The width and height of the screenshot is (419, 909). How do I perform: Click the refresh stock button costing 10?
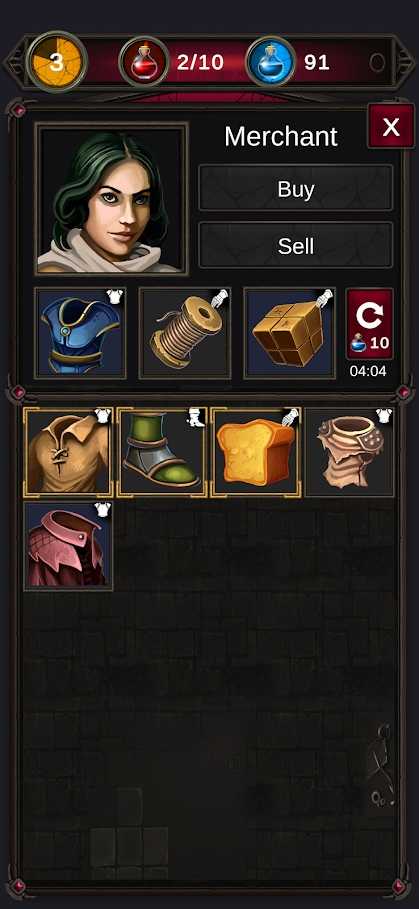[370, 324]
